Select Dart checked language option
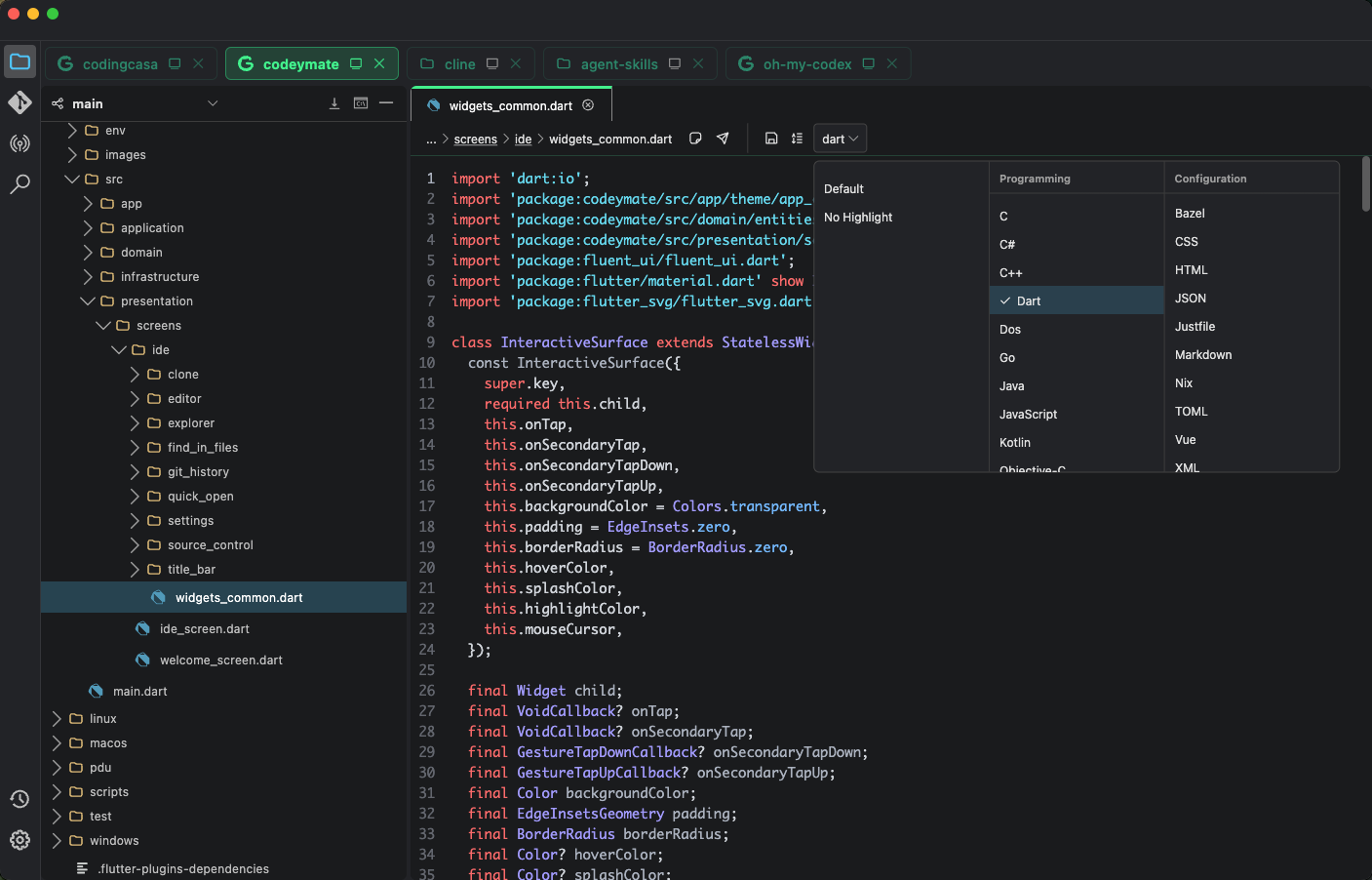This screenshot has width=1372, height=880. click(1077, 300)
